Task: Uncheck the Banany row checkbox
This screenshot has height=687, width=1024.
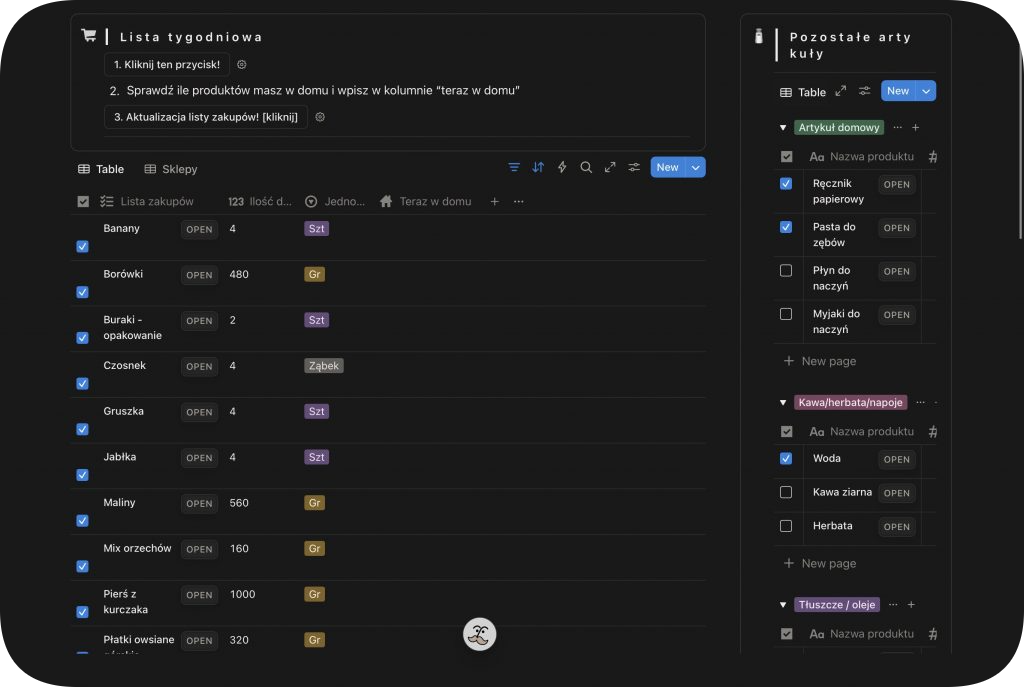Action: click(x=82, y=246)
